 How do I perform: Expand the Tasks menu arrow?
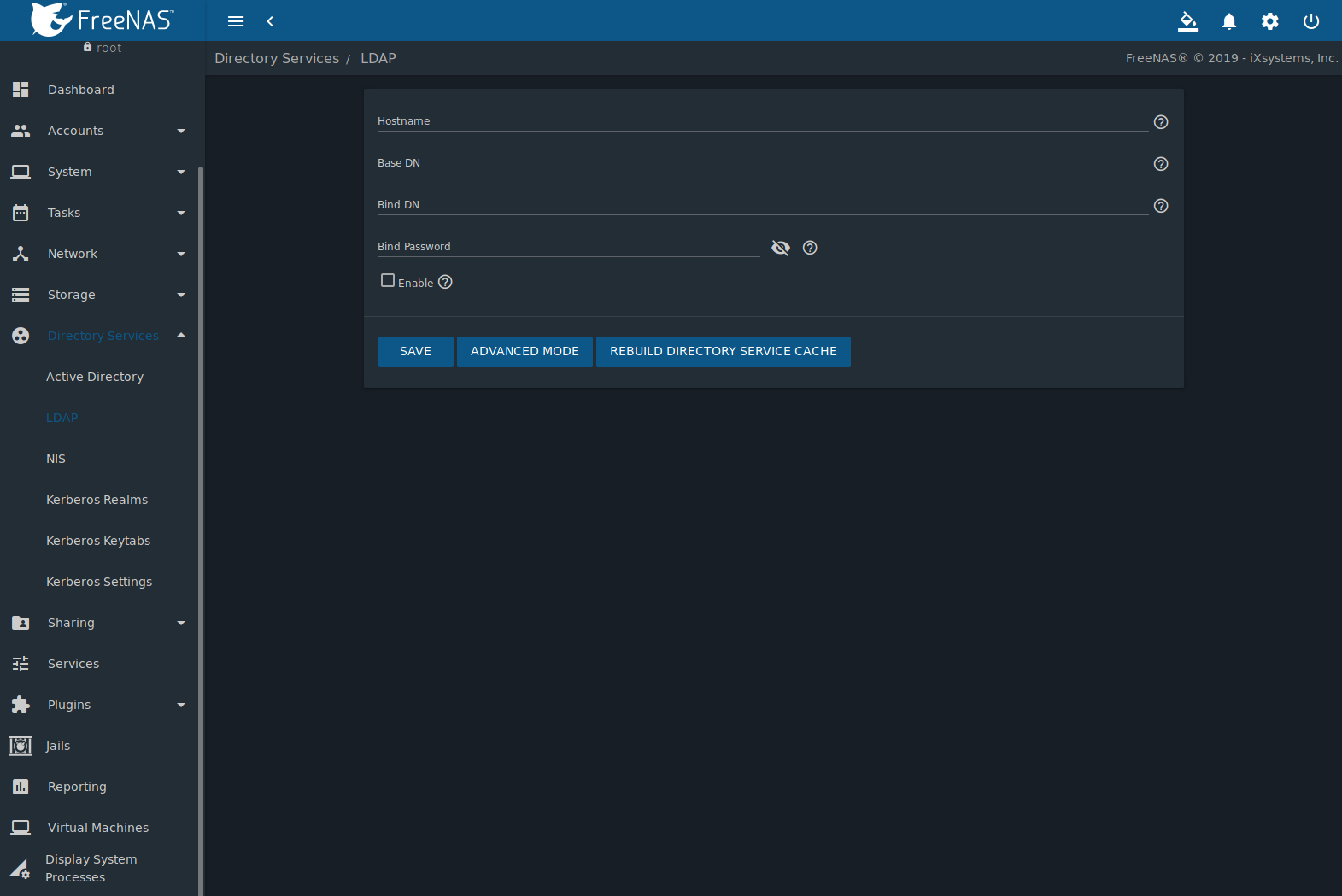click(181, 213)
